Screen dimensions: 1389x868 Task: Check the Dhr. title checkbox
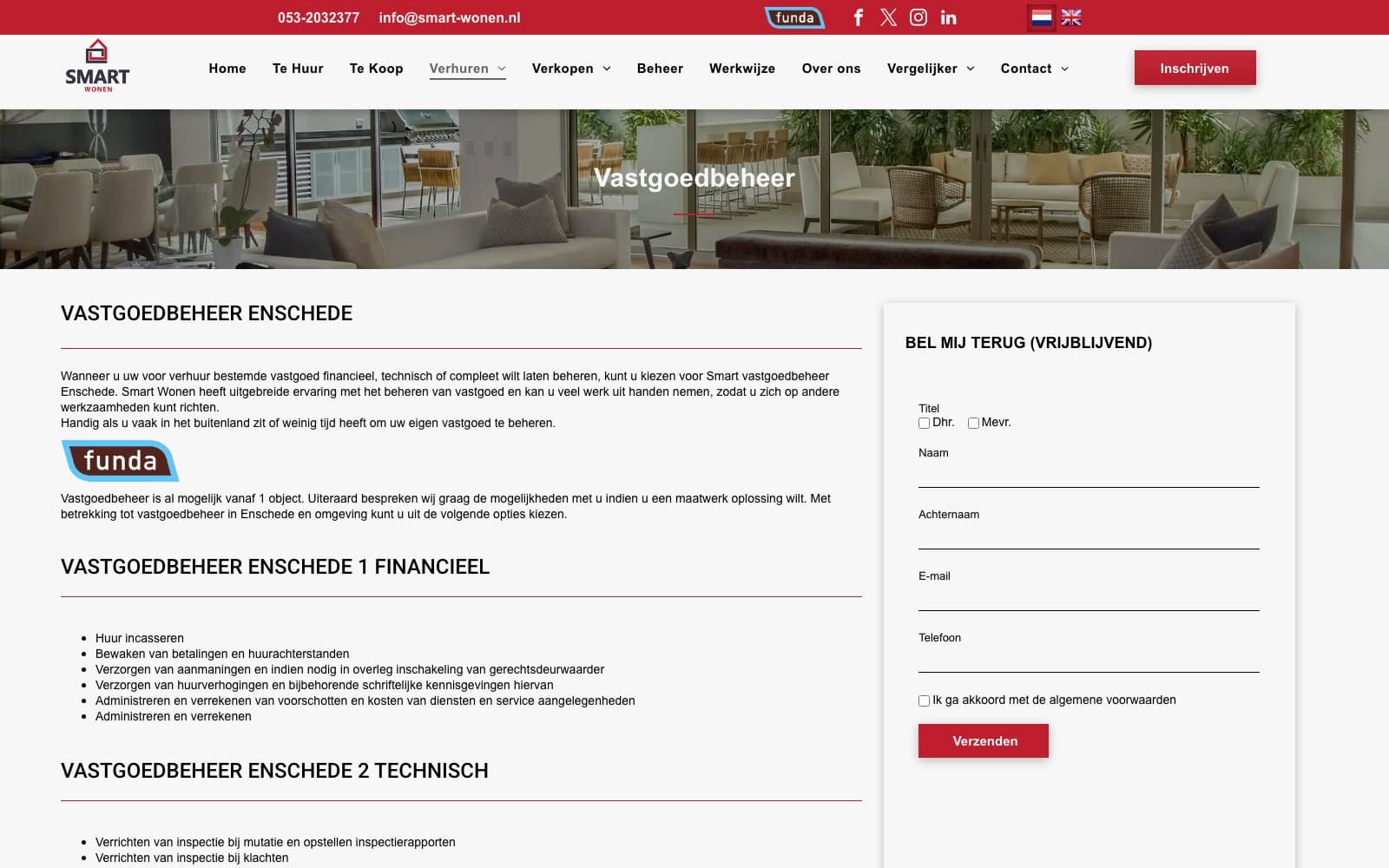(924, 424)
